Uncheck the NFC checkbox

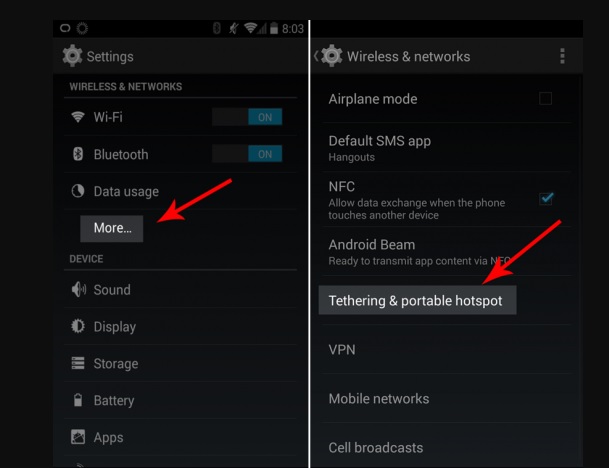coord(546,198)
